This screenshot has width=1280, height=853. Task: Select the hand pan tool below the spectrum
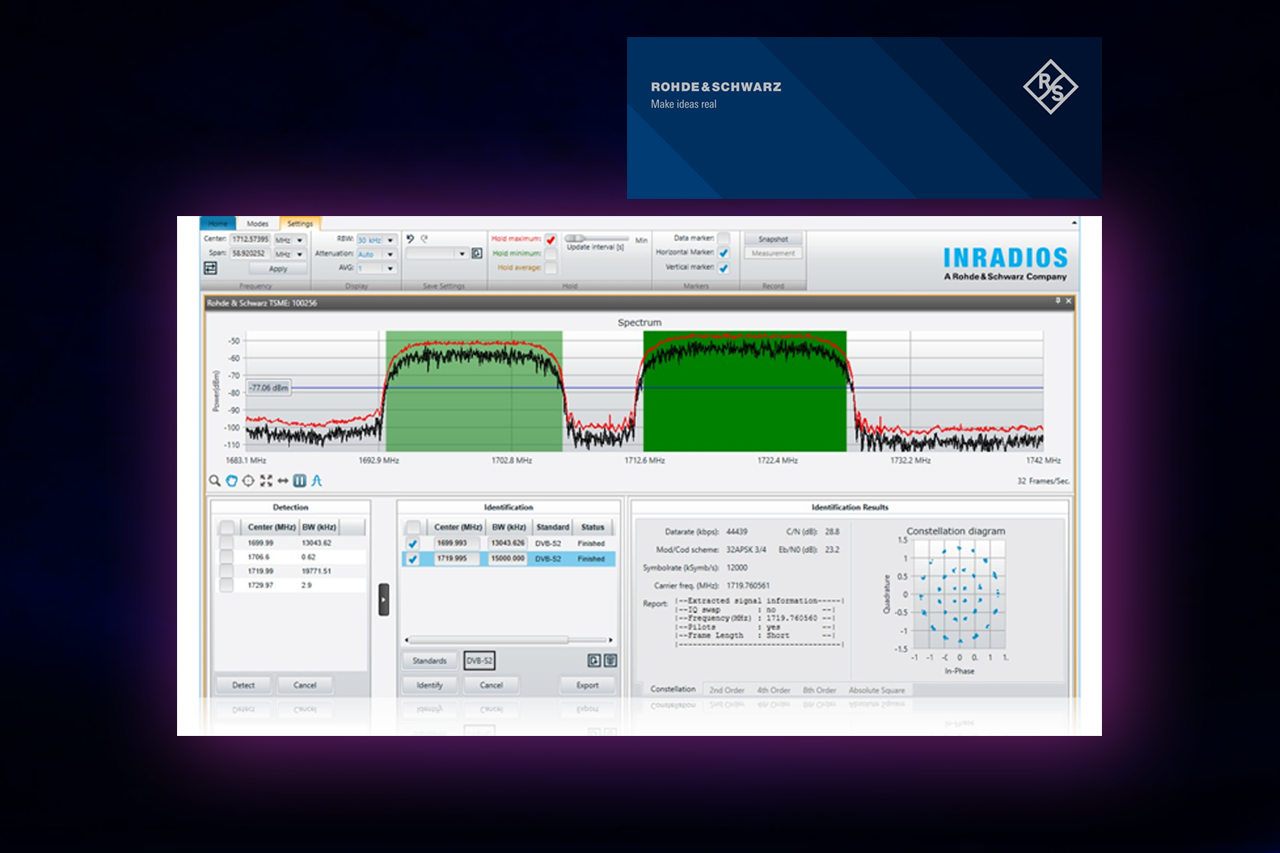point(232,481)
